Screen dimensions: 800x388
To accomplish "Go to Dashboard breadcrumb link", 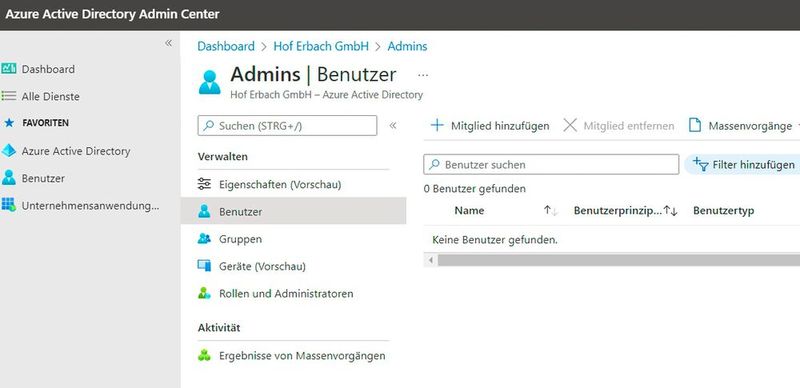I will click(226, 46).
